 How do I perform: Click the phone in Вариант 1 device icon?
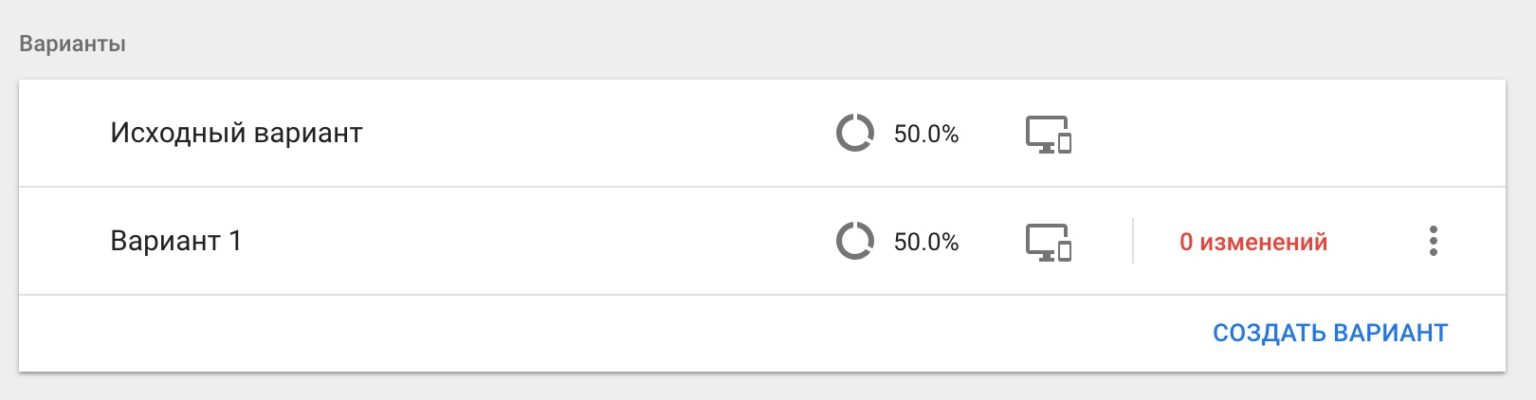coord(1065,250)
